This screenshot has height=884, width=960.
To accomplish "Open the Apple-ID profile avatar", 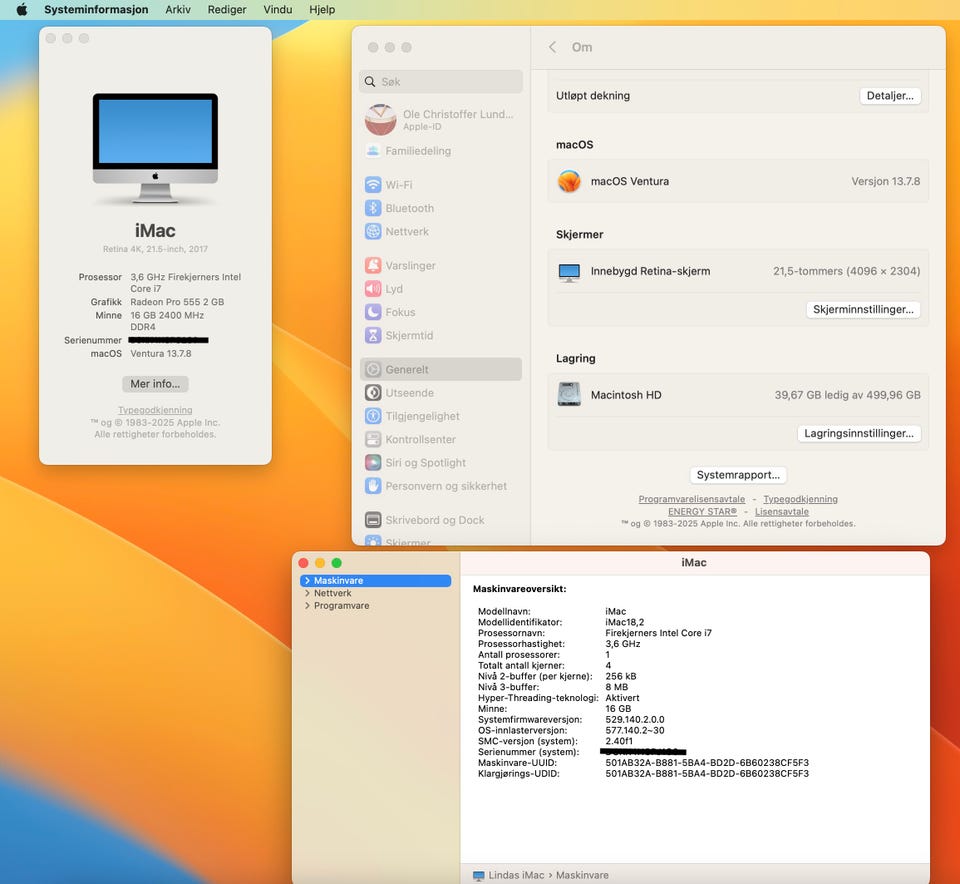I will click(x=380, y=119).
